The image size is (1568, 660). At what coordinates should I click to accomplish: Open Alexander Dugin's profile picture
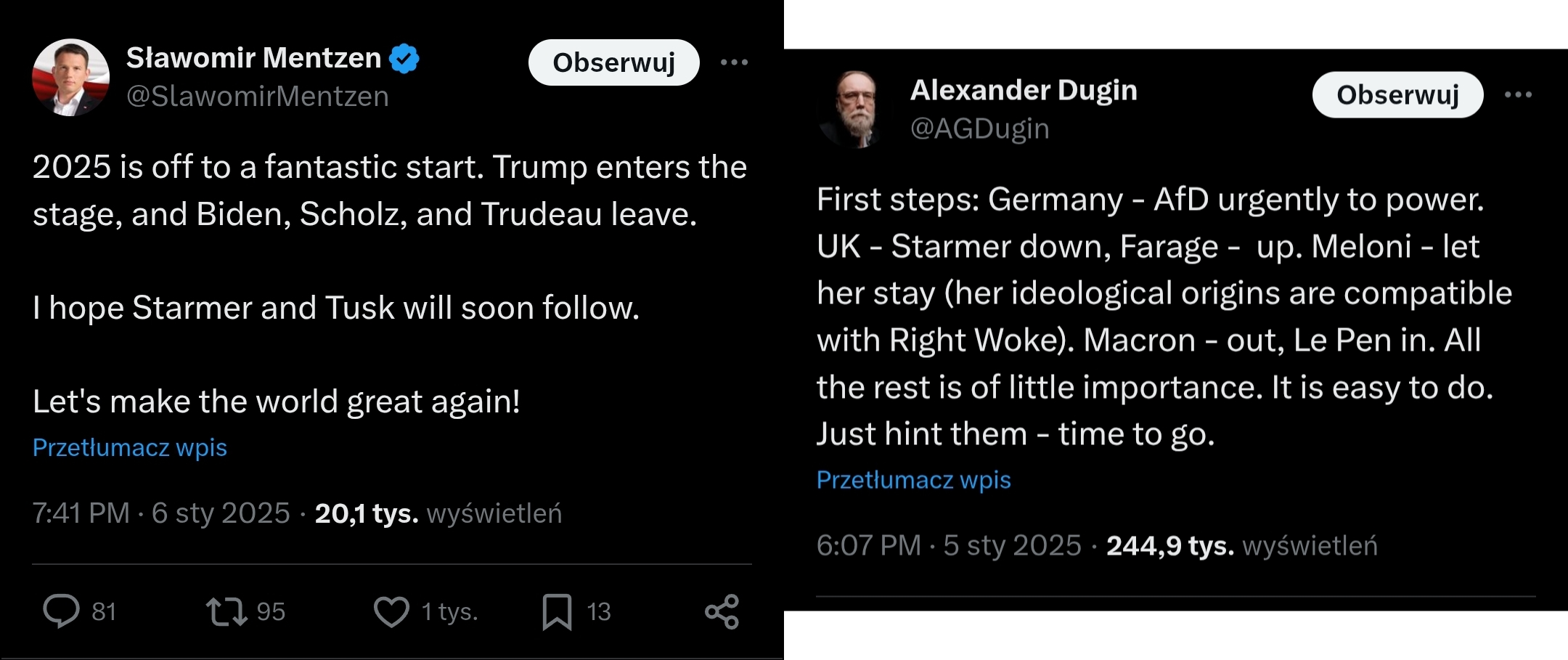coord(854,109)
